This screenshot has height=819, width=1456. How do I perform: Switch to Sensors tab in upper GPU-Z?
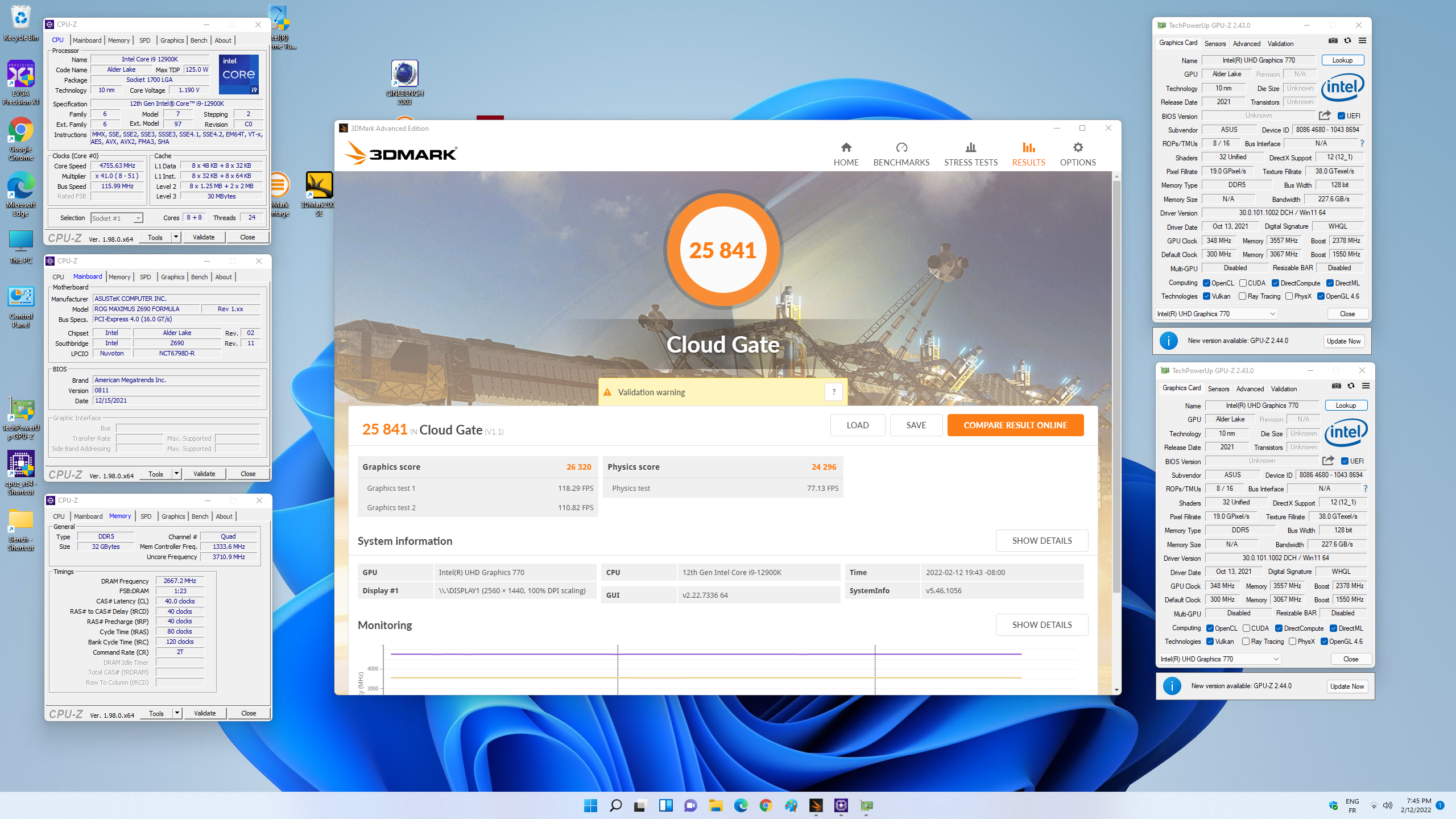(x=1215, y=44)
